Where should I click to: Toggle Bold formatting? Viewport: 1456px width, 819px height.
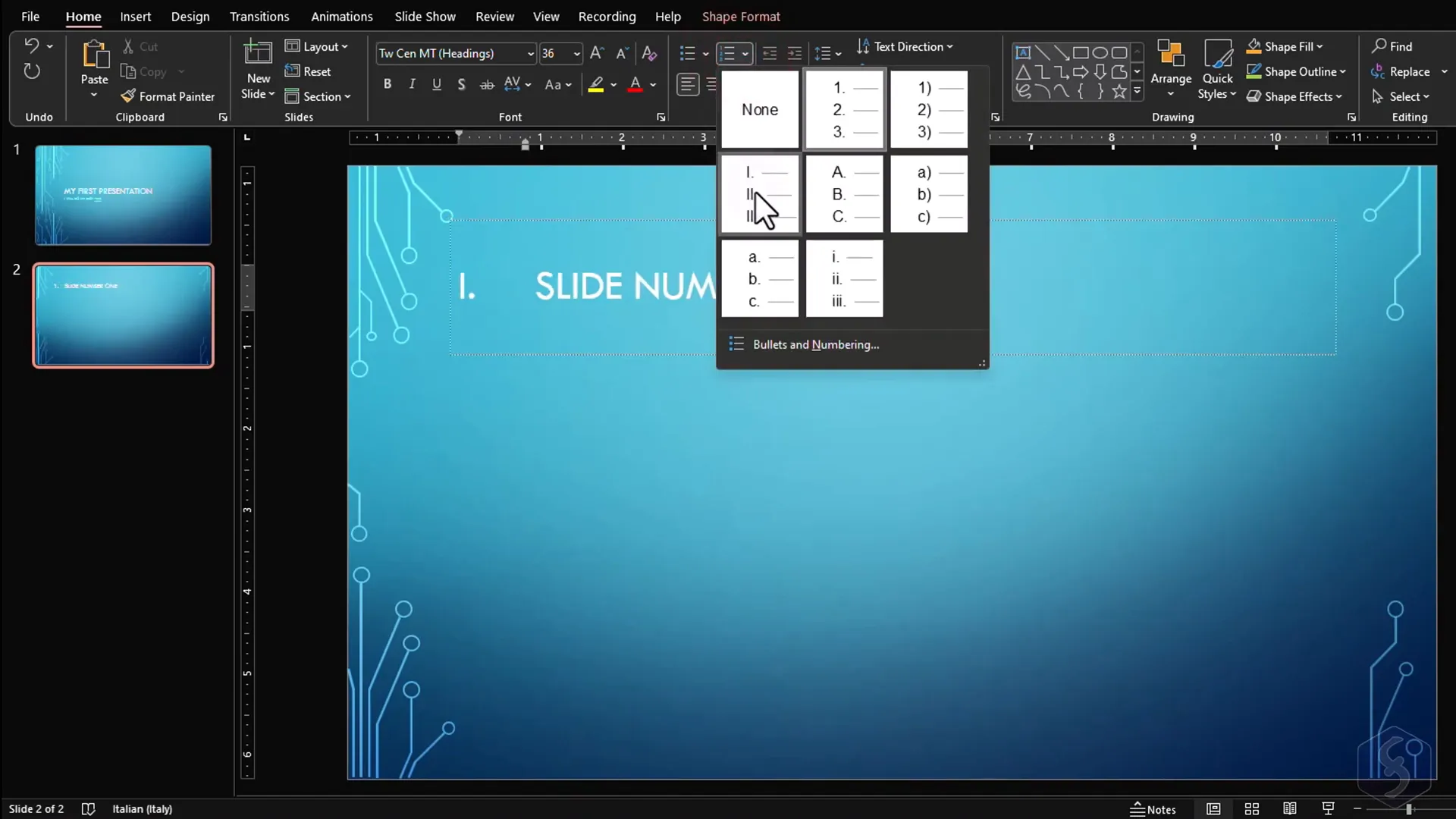388,84
